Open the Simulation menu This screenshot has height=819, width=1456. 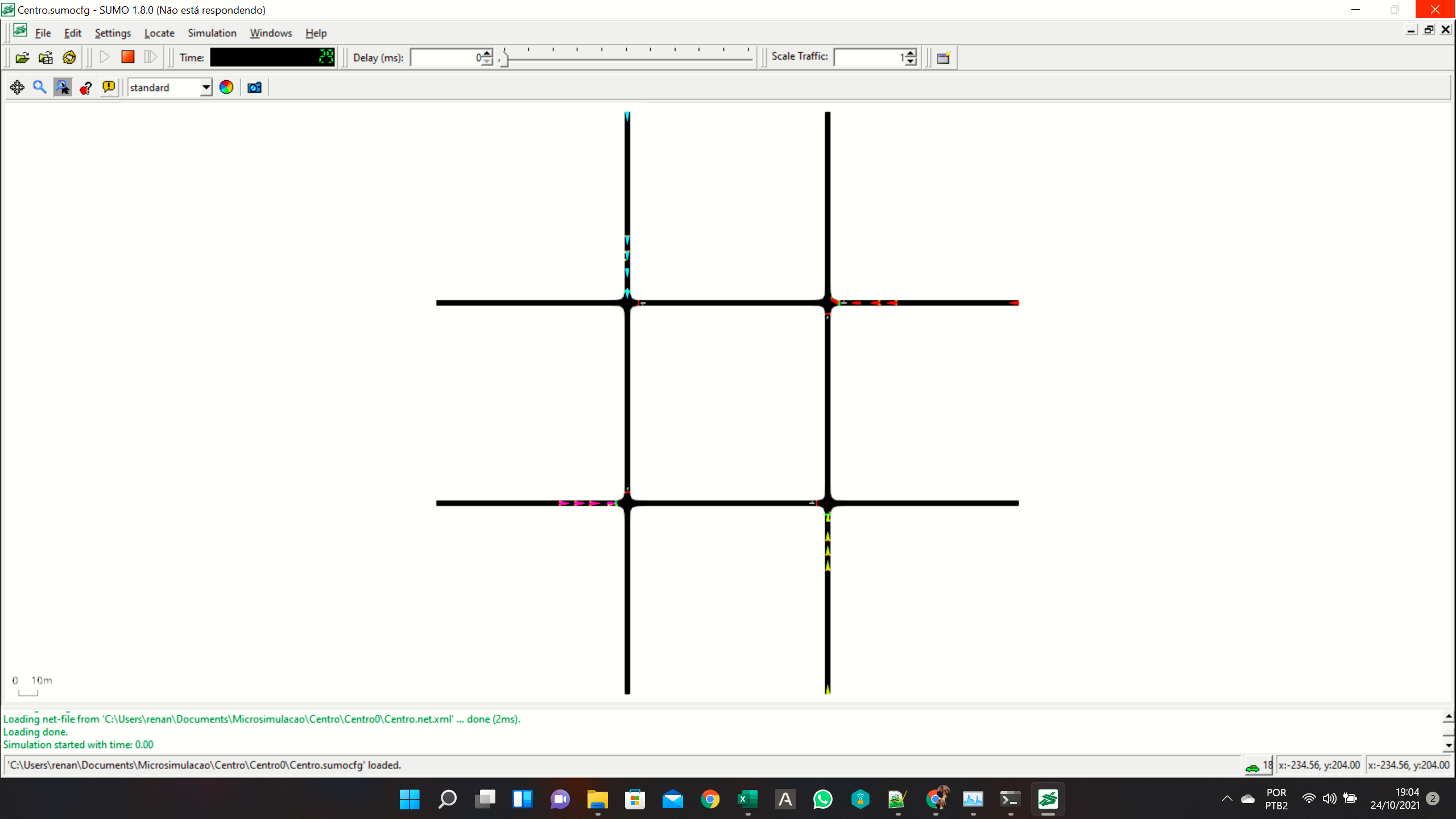click(x=212, y=33)
